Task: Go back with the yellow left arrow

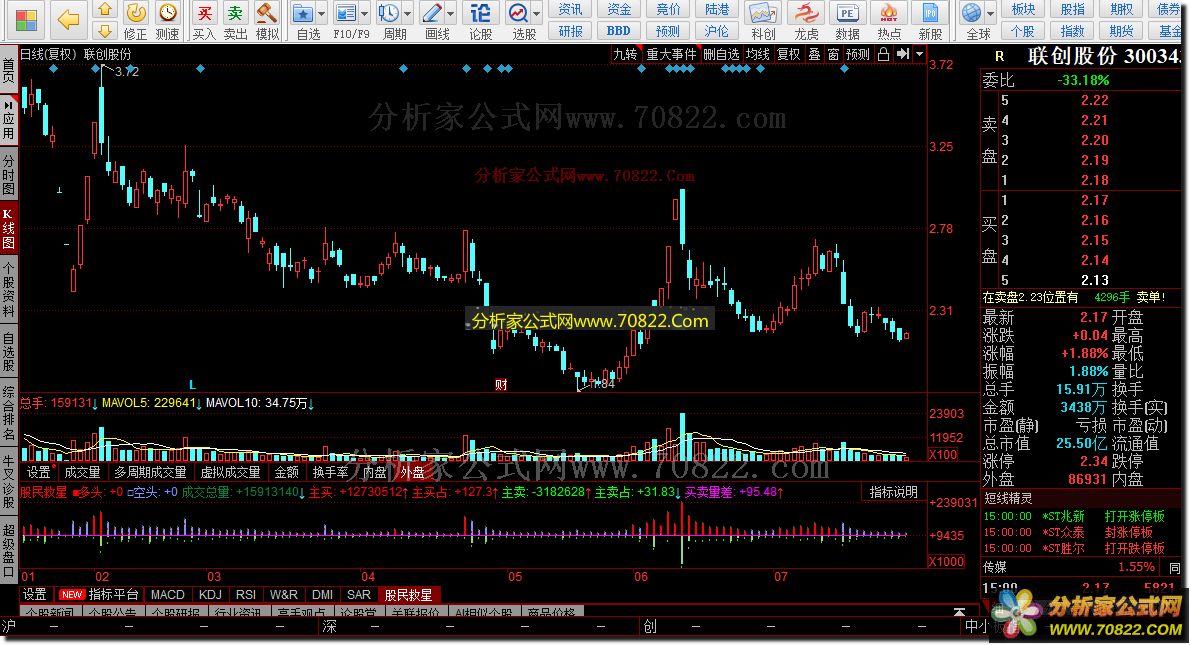Action: 68,20
